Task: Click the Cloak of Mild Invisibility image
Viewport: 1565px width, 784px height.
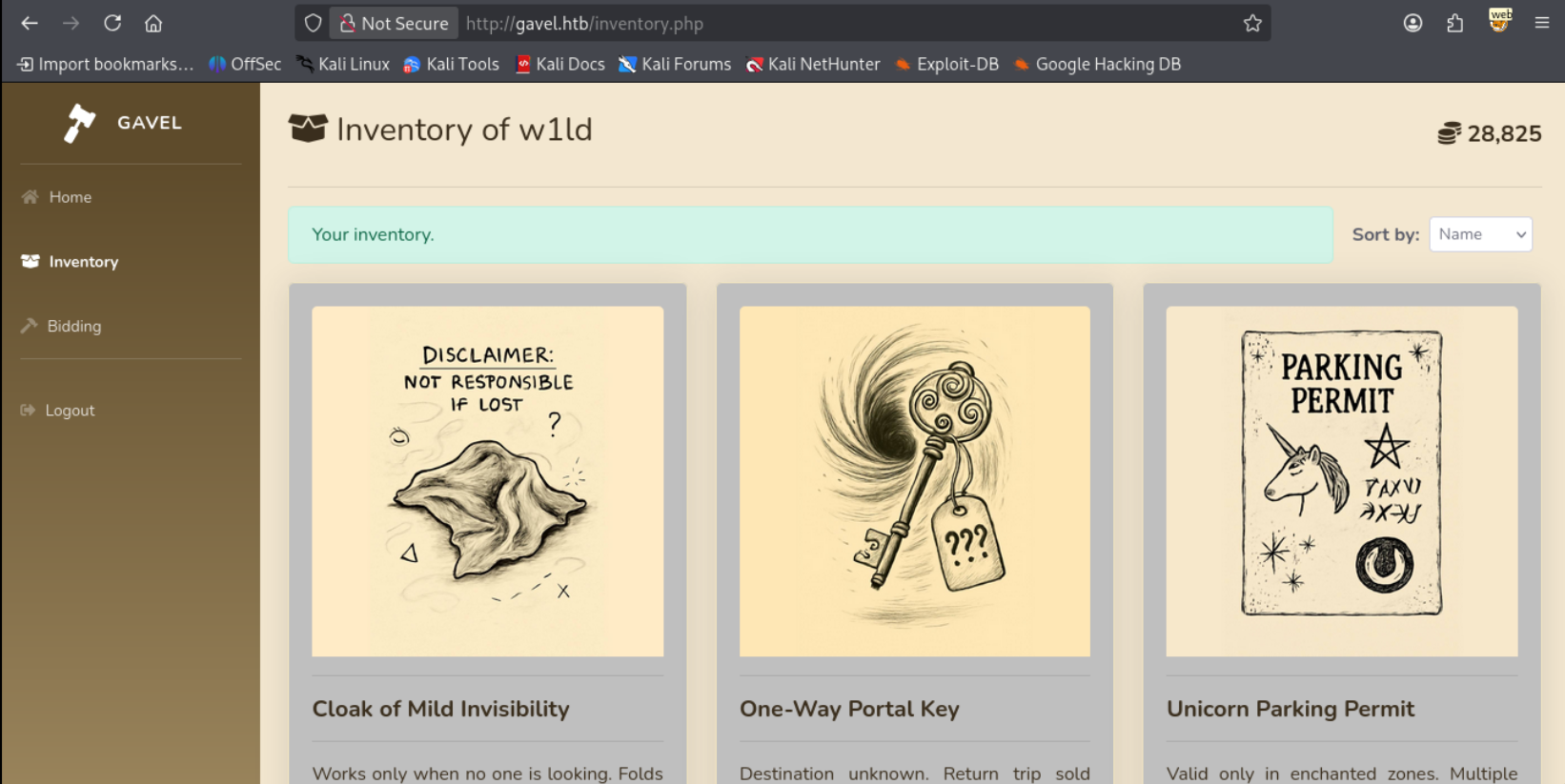Action: (487, 481)
